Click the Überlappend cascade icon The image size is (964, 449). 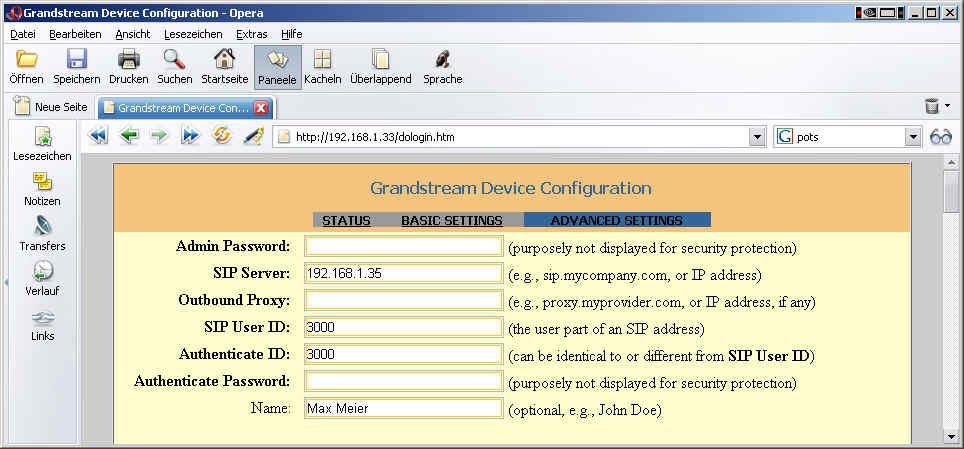(x=381, y=60)
